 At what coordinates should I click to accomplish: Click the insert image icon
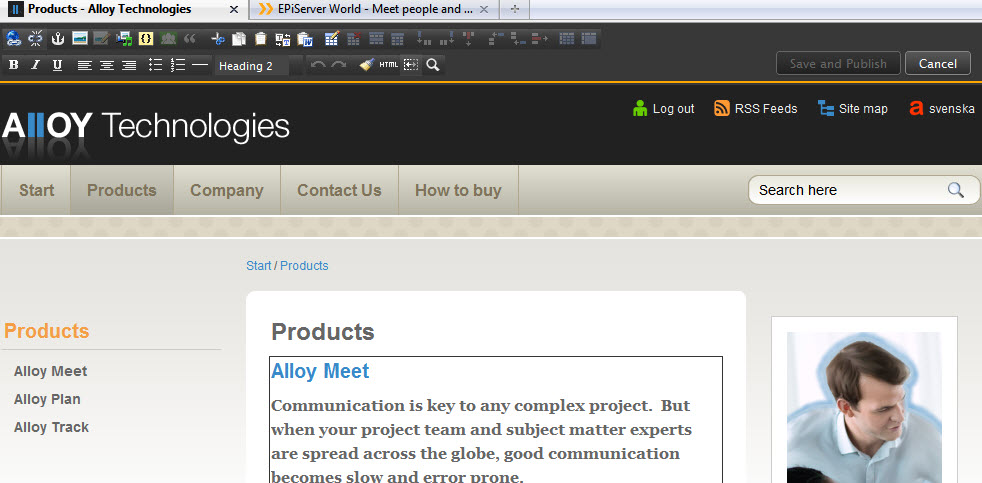point(79,39)
